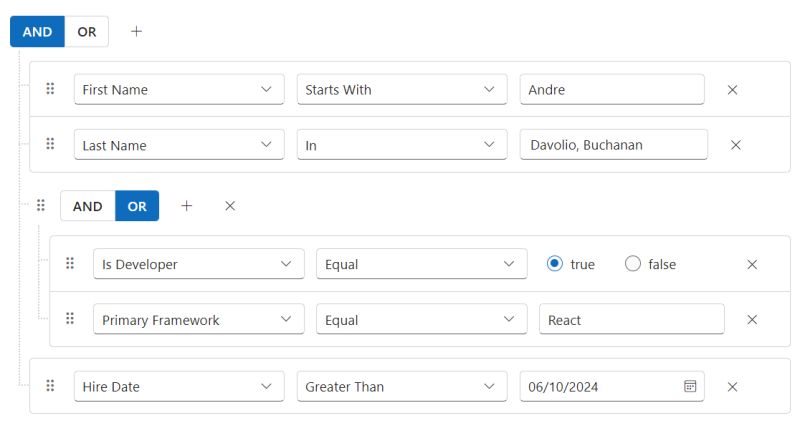Edit the Andre value field
Viewport: 800px width, 423px height.
tap(612, 90)
